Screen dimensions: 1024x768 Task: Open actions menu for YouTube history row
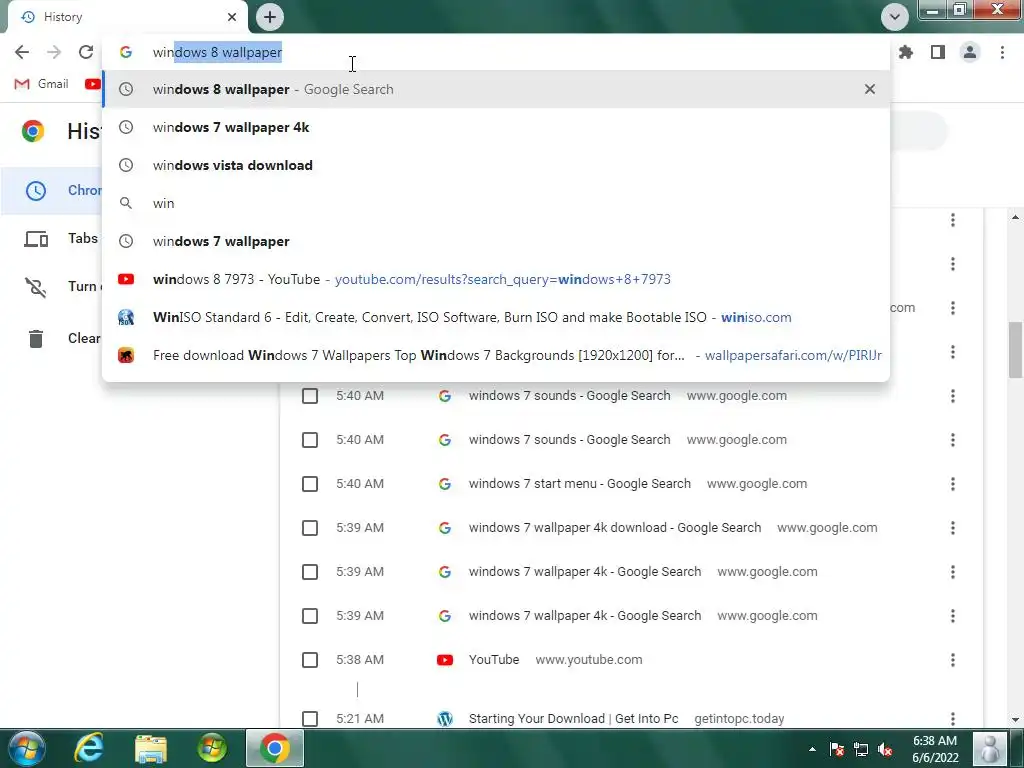pos(953,660)
